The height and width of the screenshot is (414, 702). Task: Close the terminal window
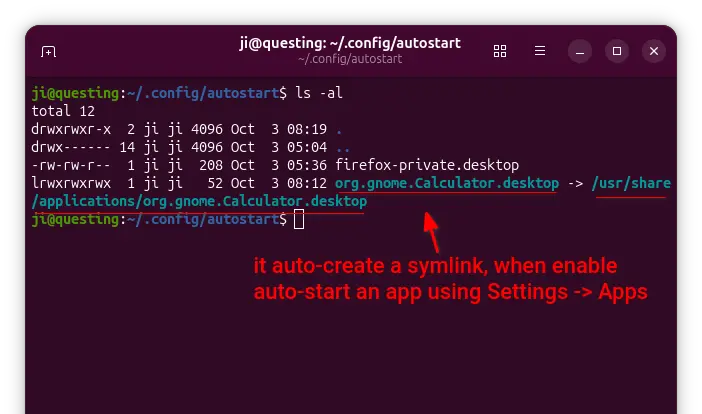pos(653,51)
